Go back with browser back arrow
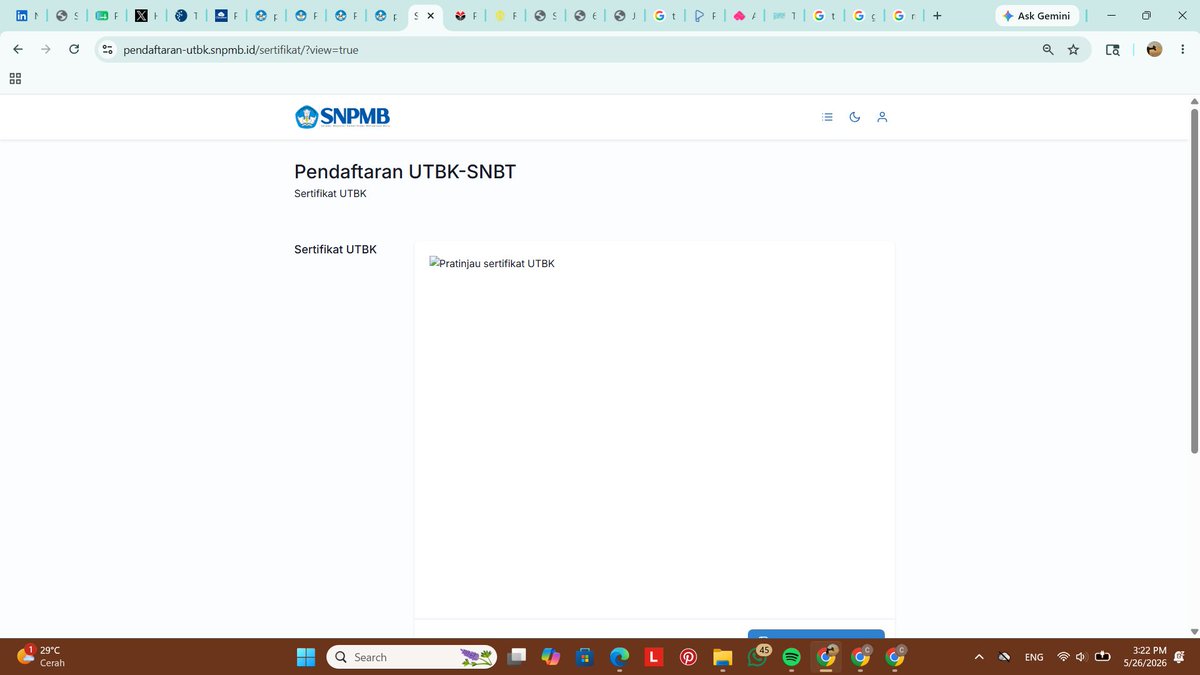The height and width of the screenshot is (675, 1200). [18, 49]
